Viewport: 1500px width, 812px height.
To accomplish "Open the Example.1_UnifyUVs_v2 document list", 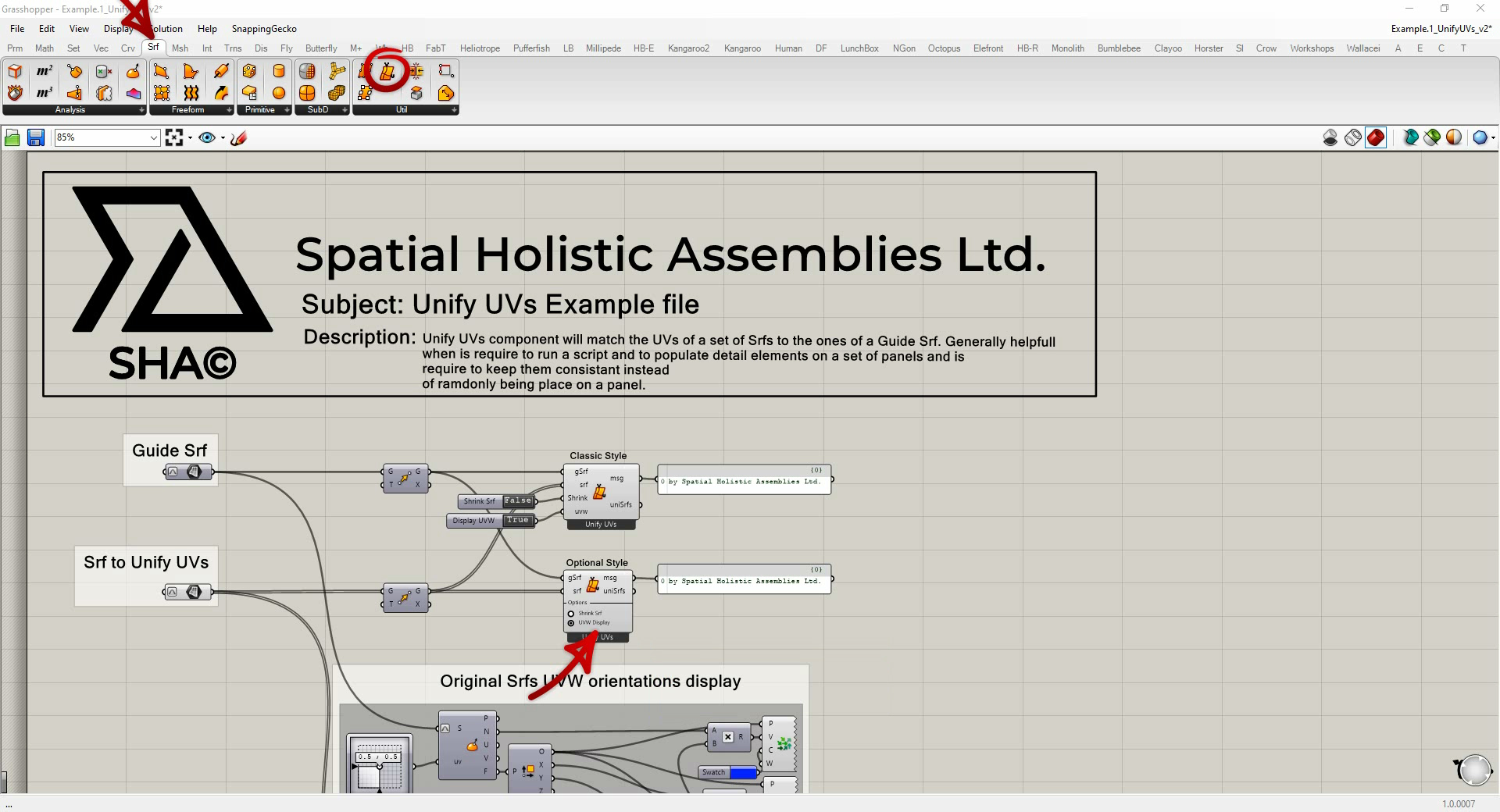I will point(1441,29).
